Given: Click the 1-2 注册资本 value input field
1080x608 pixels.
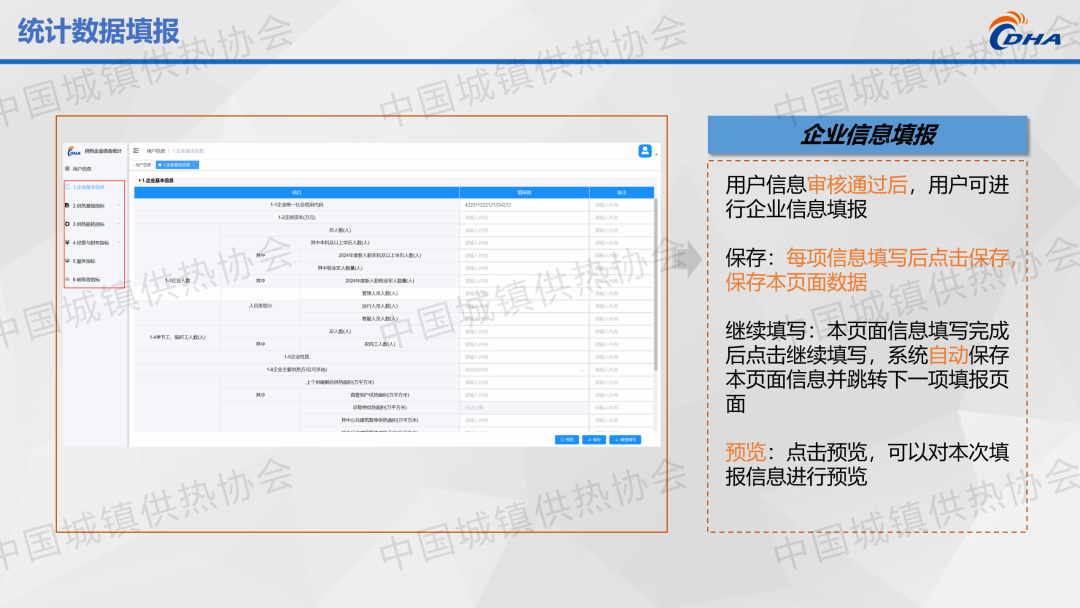Looking at the screenshot, I should pyautogui.click(x=524, y=217).
